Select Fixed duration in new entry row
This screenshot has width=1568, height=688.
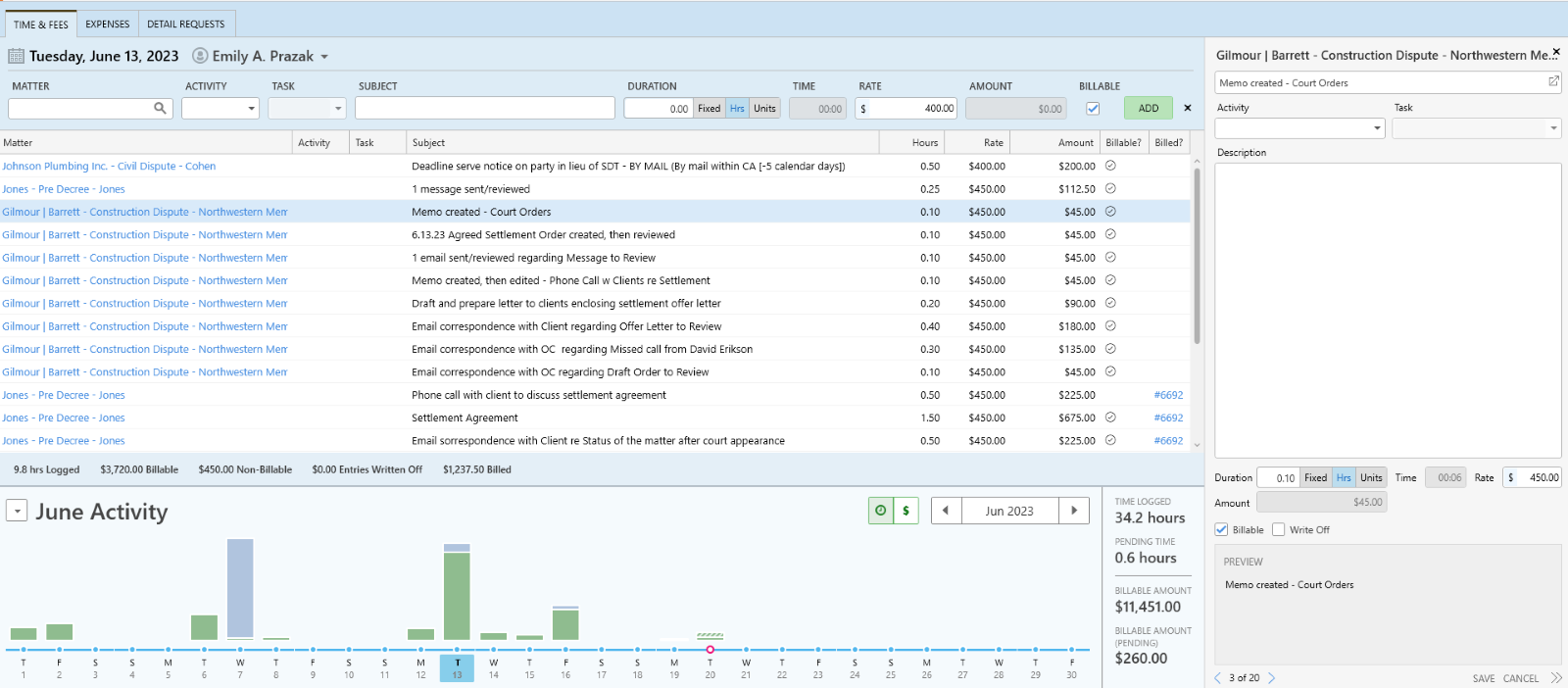coord(709,109)
